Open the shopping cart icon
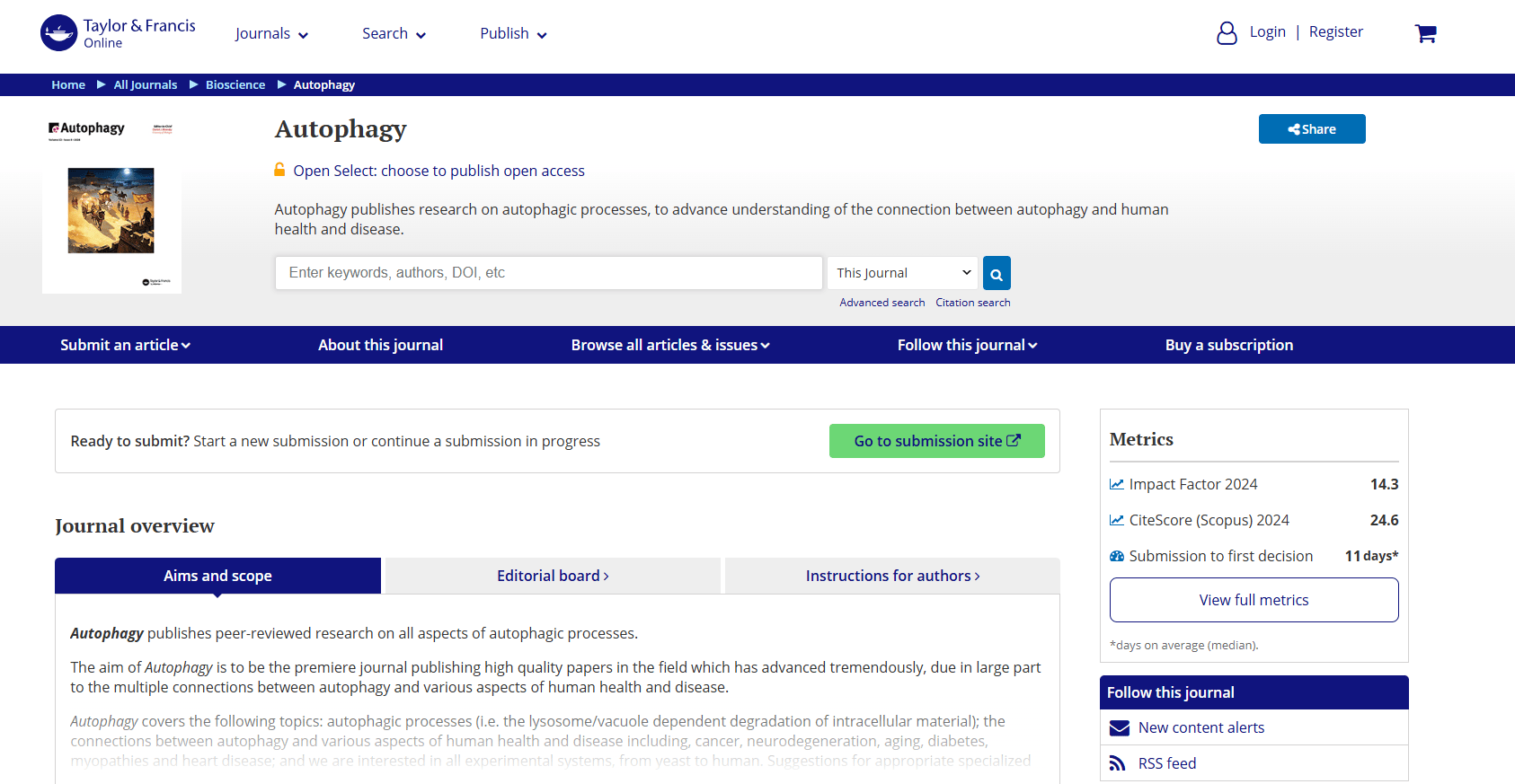Viewport: 1515px width, 784px height. (1426, 33)
